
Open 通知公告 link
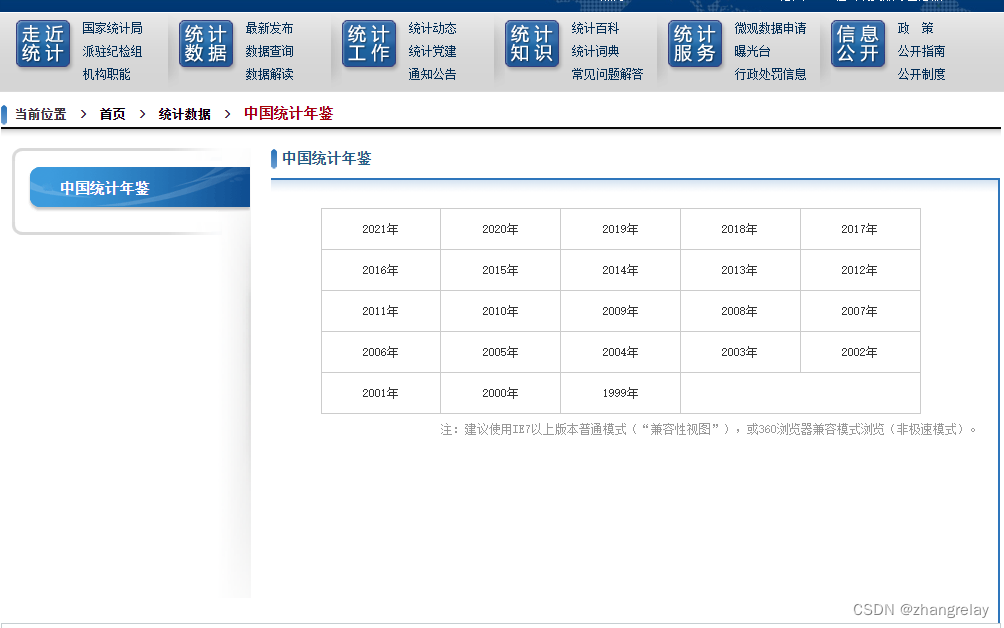click(432, 74)
